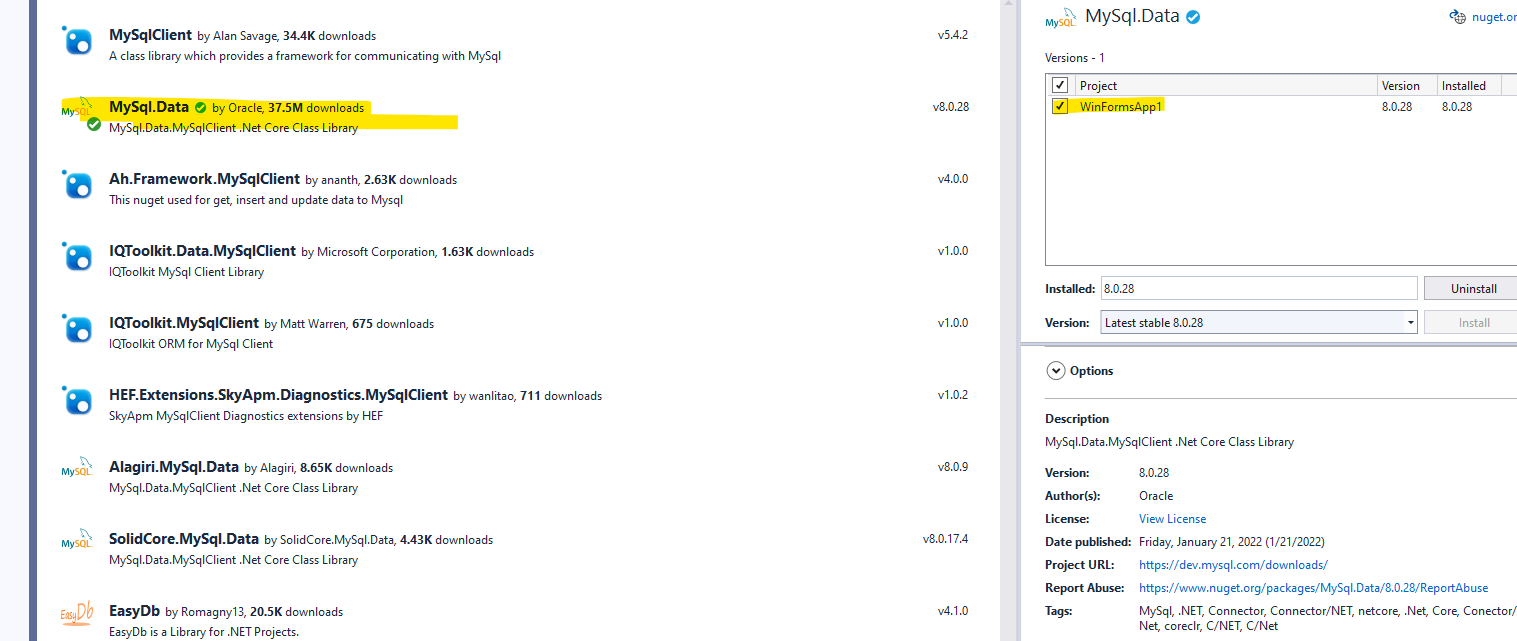Click the v5.4.2 version label
This screenshot has height=641, width=1517.
tap(953, 35)
